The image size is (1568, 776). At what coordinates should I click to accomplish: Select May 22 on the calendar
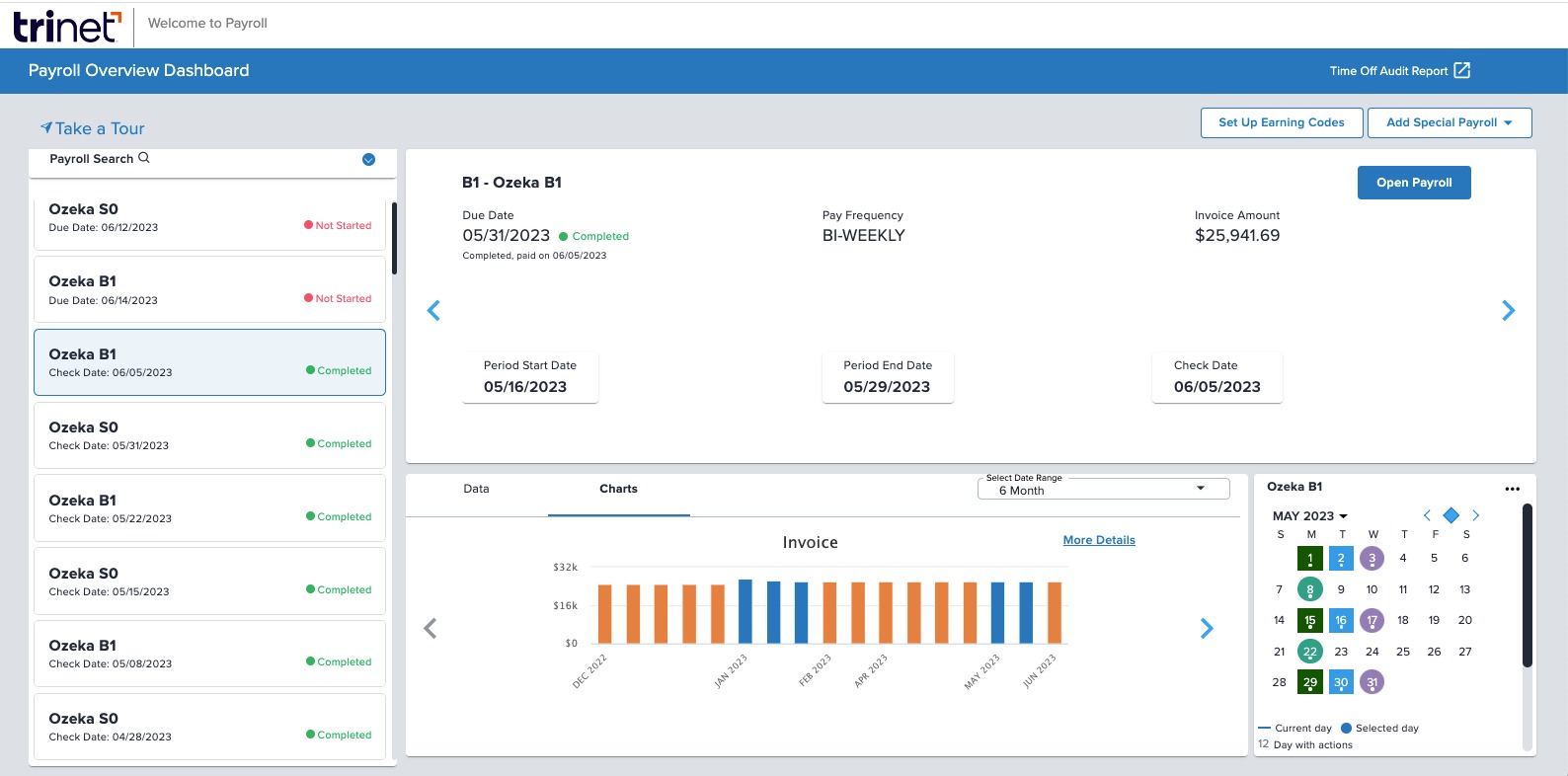[x=1310, y=652]
